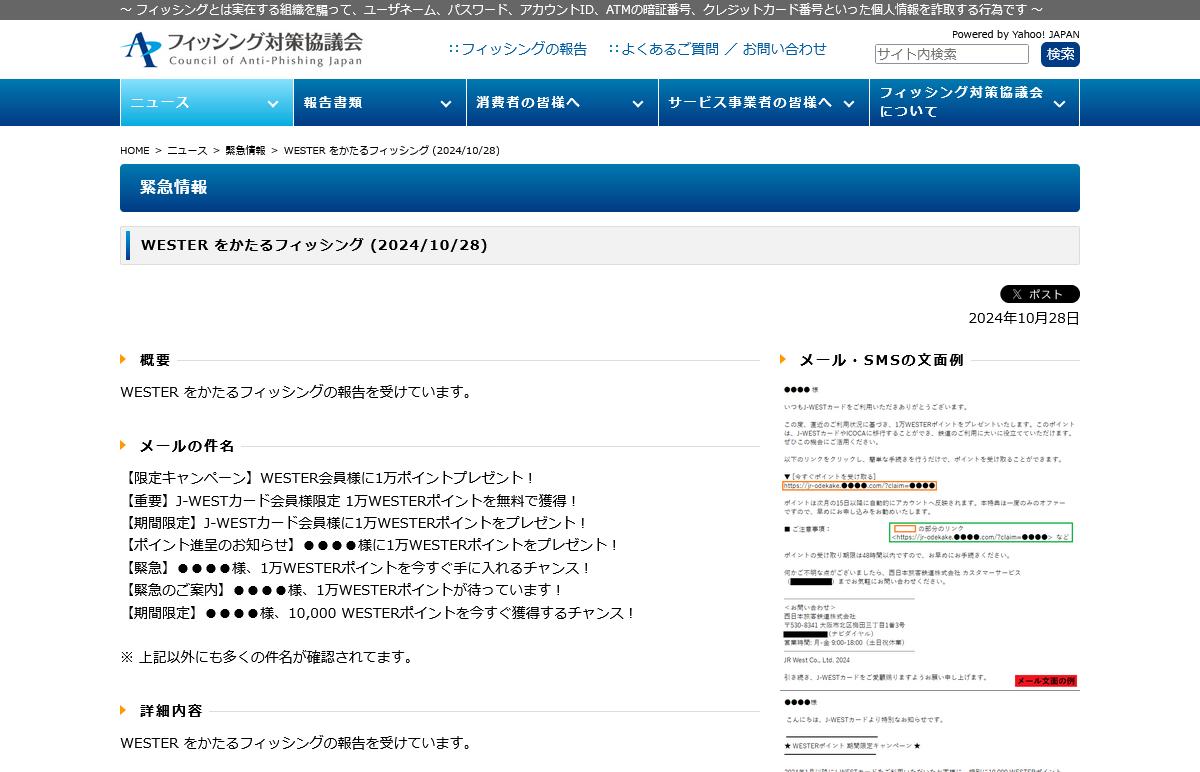Select the メールの件名 section heading
The height and width of the screenshot is (772, 1200).
187,446
